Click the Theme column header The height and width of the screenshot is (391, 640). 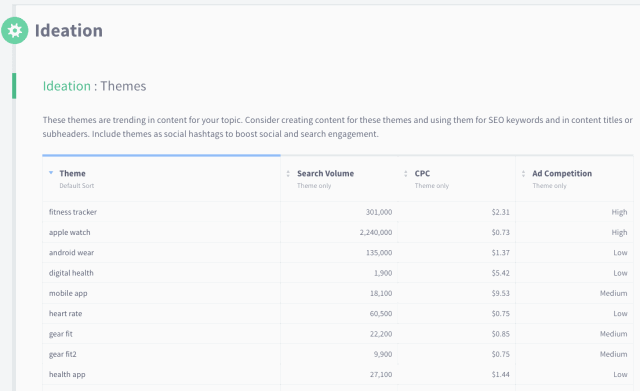click(x=161, y=179)
